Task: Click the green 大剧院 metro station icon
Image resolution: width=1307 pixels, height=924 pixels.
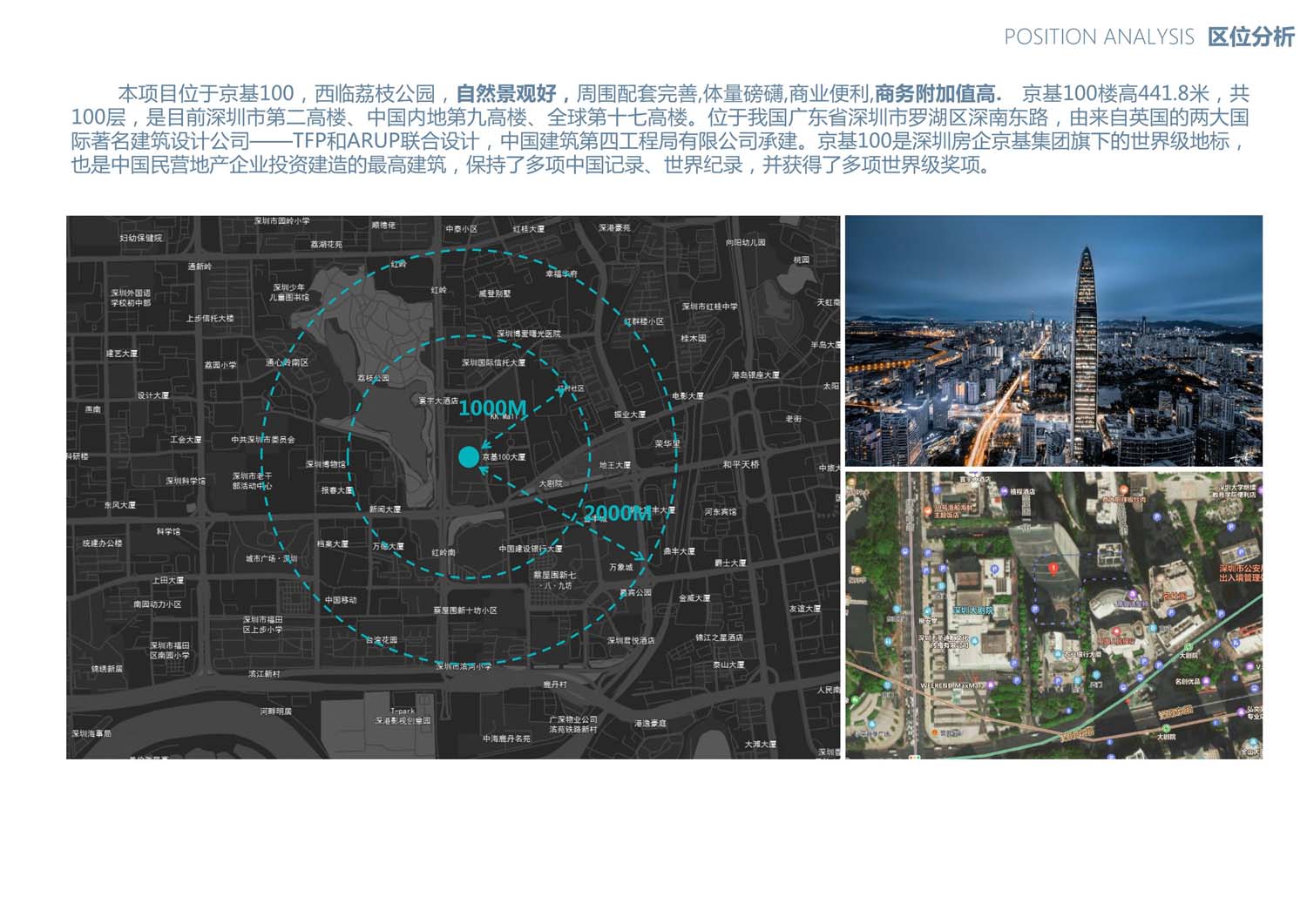Action: tap(1188, 647)
